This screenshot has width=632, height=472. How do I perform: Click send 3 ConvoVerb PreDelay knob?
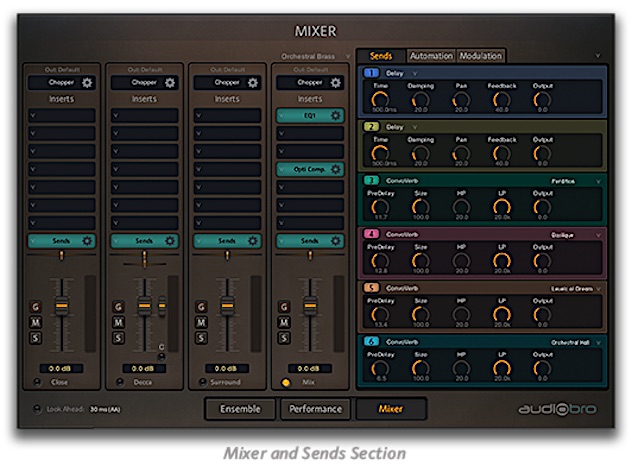[380, 207]
